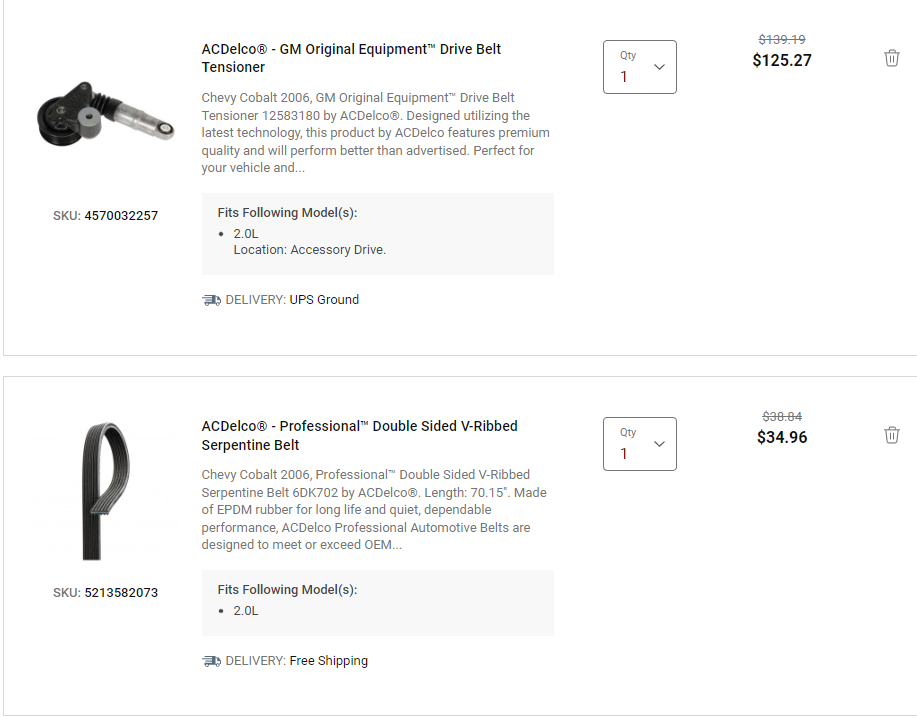Click the Free Shipping delivery truck icon
The width and height of the screenshot is (917, 717).
(211, 661)
